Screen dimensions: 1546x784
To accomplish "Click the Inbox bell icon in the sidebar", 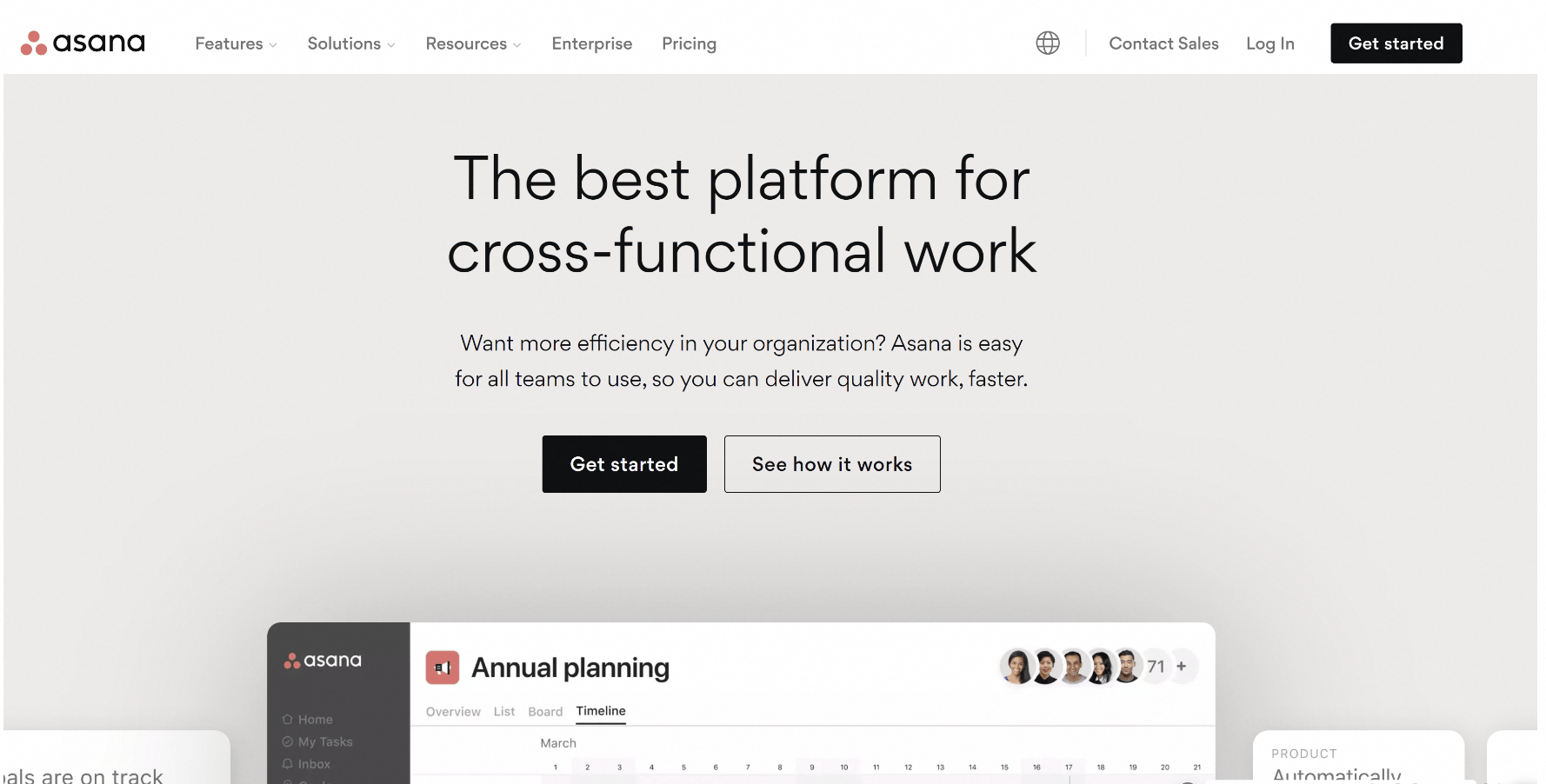I will click(288, 764).
